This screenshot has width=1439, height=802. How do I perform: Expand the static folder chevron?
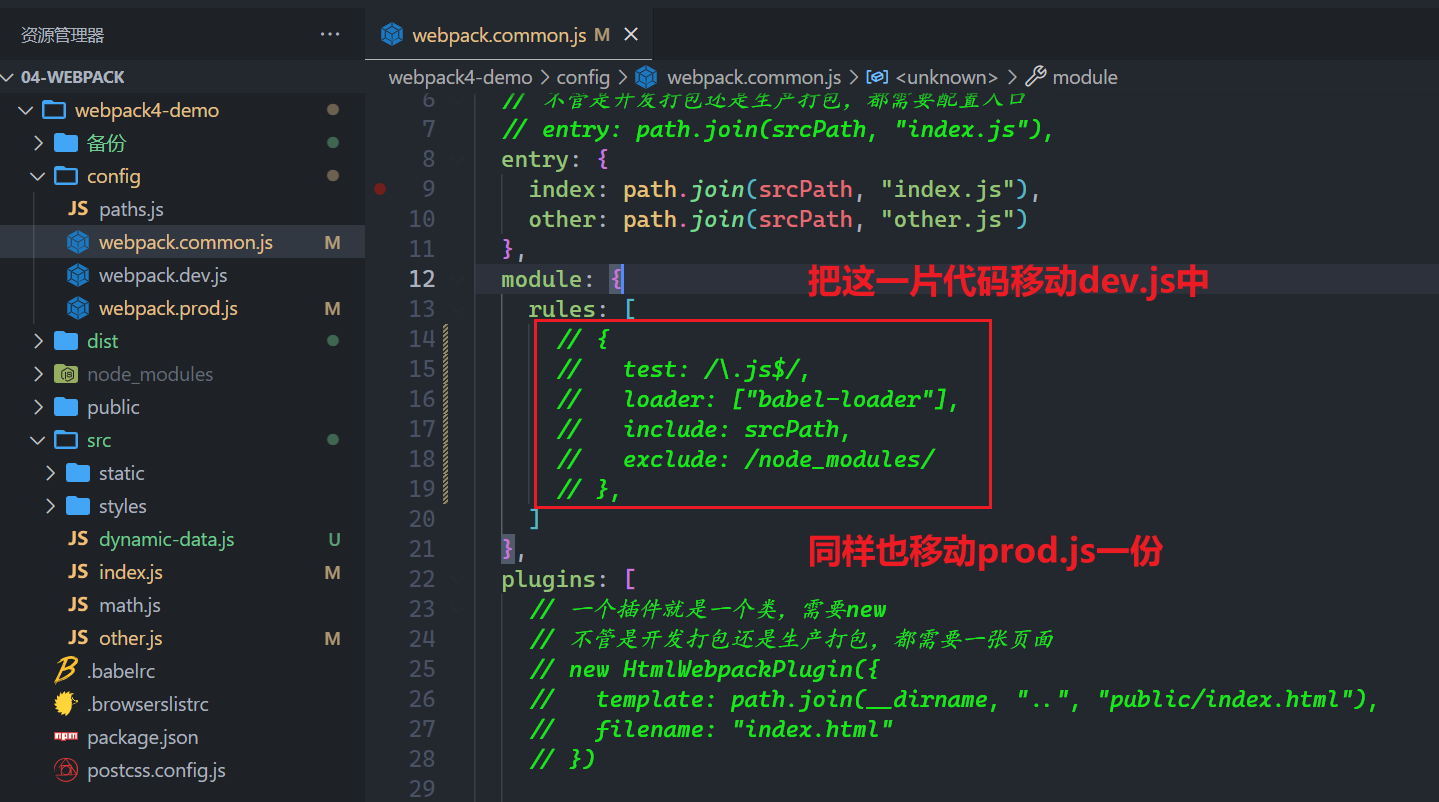[x=50, y=473]
